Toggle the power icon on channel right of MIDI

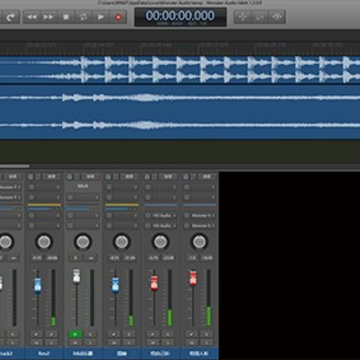click(108, 177)
